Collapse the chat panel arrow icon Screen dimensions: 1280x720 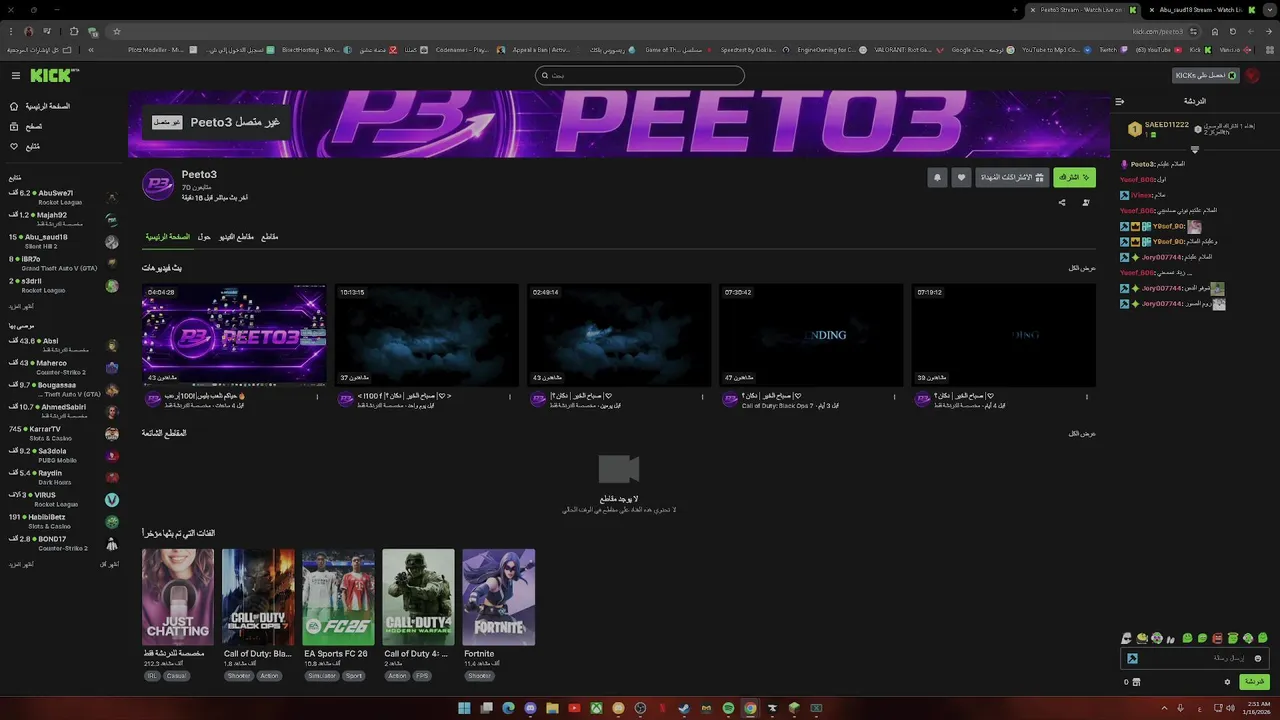pos(1120,101)
